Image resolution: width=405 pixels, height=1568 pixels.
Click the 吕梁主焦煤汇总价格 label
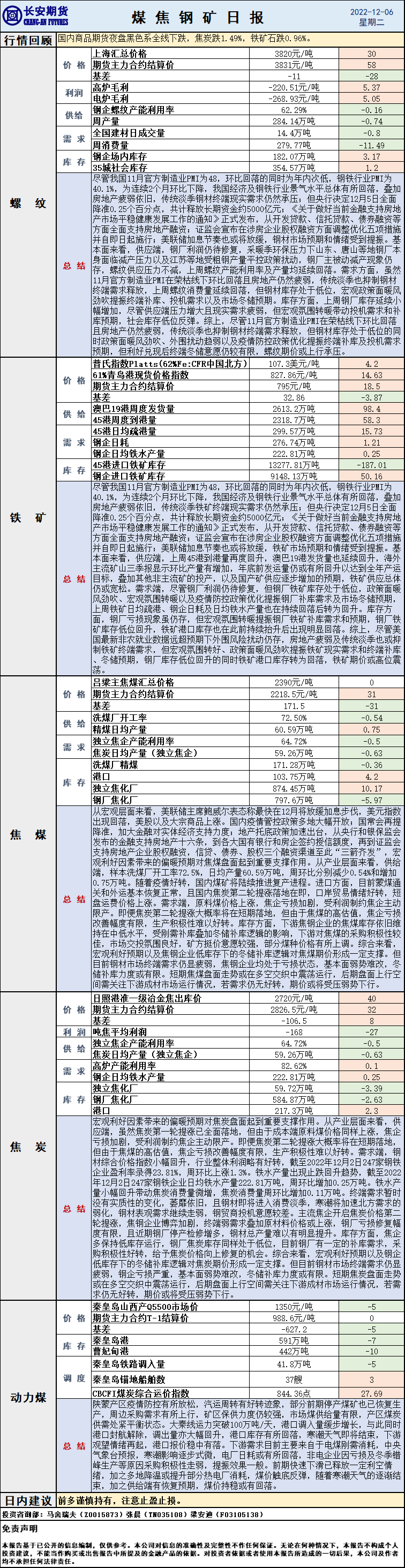coord(133,682)
